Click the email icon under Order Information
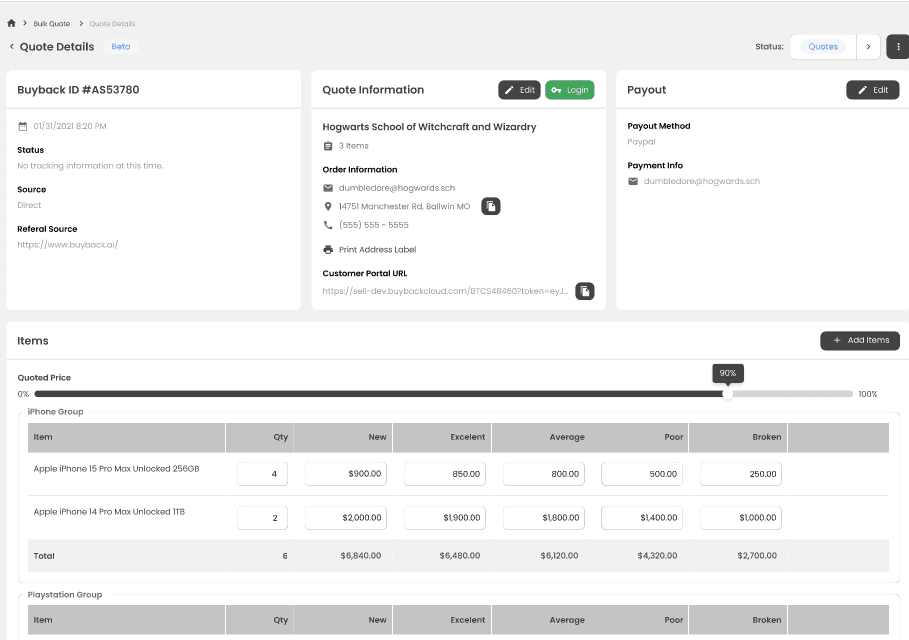 coord(328,188)
